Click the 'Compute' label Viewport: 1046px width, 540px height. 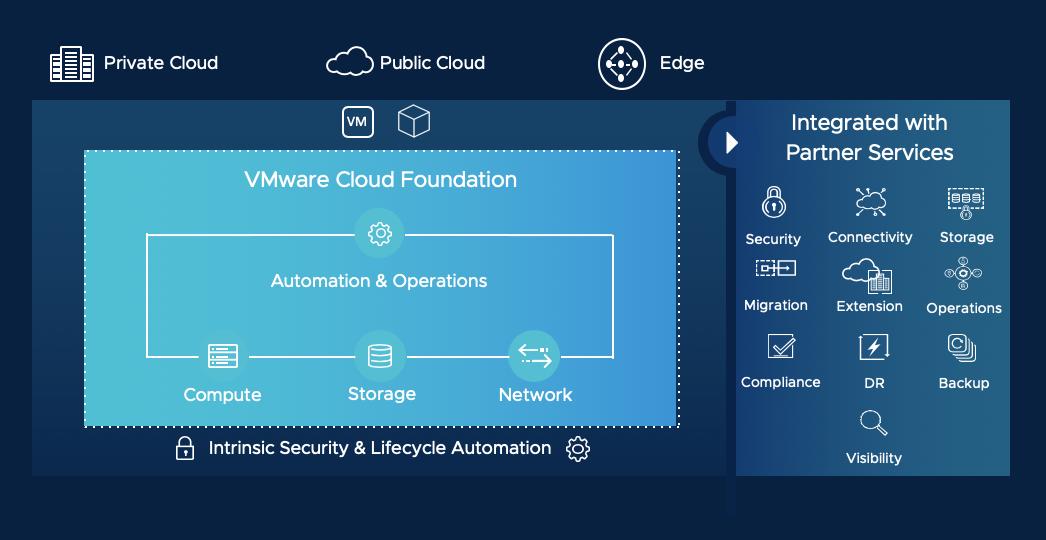click(x=222, y=395)
